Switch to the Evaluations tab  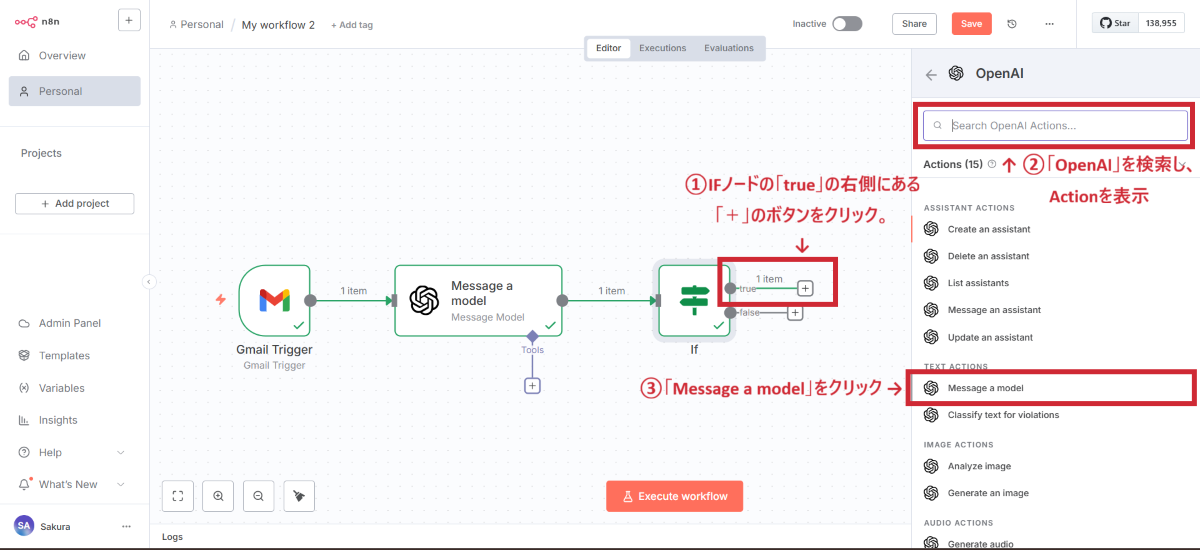tap(728, 48)
